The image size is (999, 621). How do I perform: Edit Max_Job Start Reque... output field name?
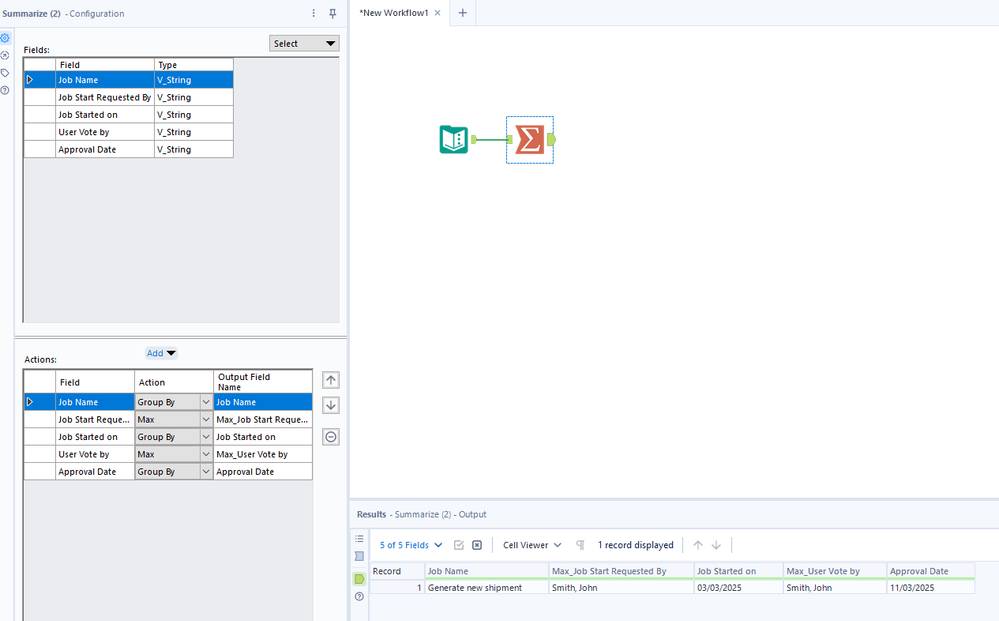coord(262,420)
